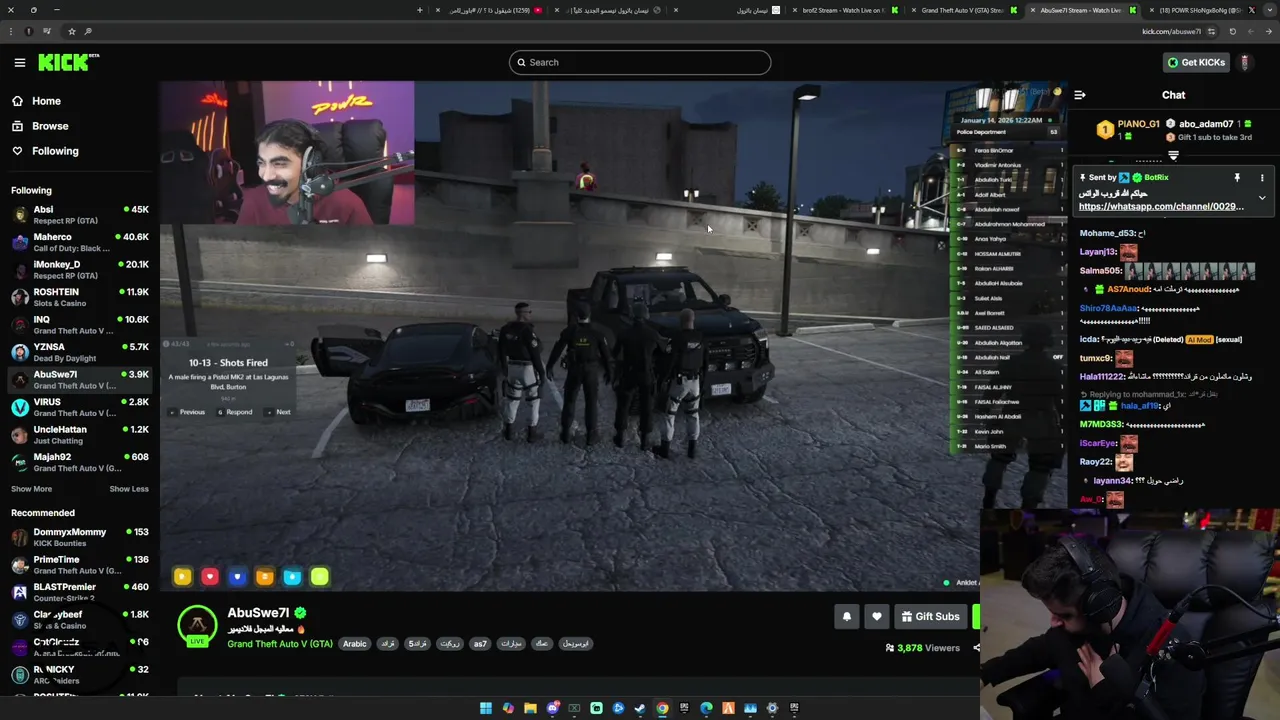
Task: Open a new browser tab with plus button
Action: 420,10
